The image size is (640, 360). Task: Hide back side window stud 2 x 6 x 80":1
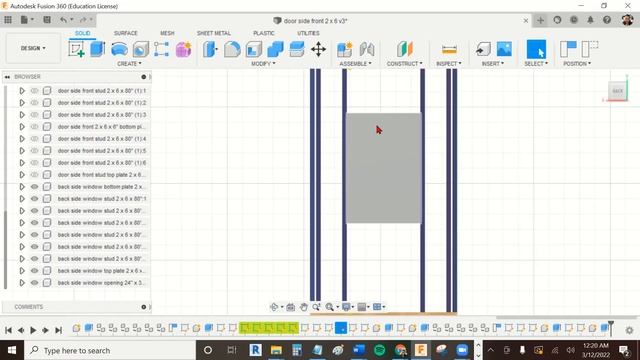coord(35,199)
